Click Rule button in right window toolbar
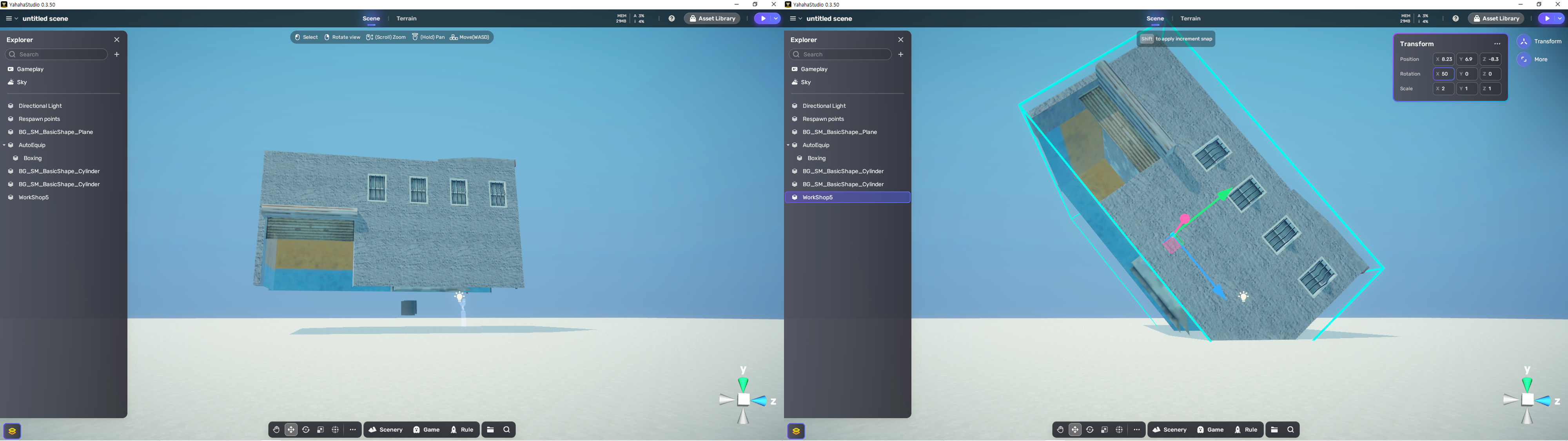Viewport: 1568px width, 441px height. pos(1246,430)
